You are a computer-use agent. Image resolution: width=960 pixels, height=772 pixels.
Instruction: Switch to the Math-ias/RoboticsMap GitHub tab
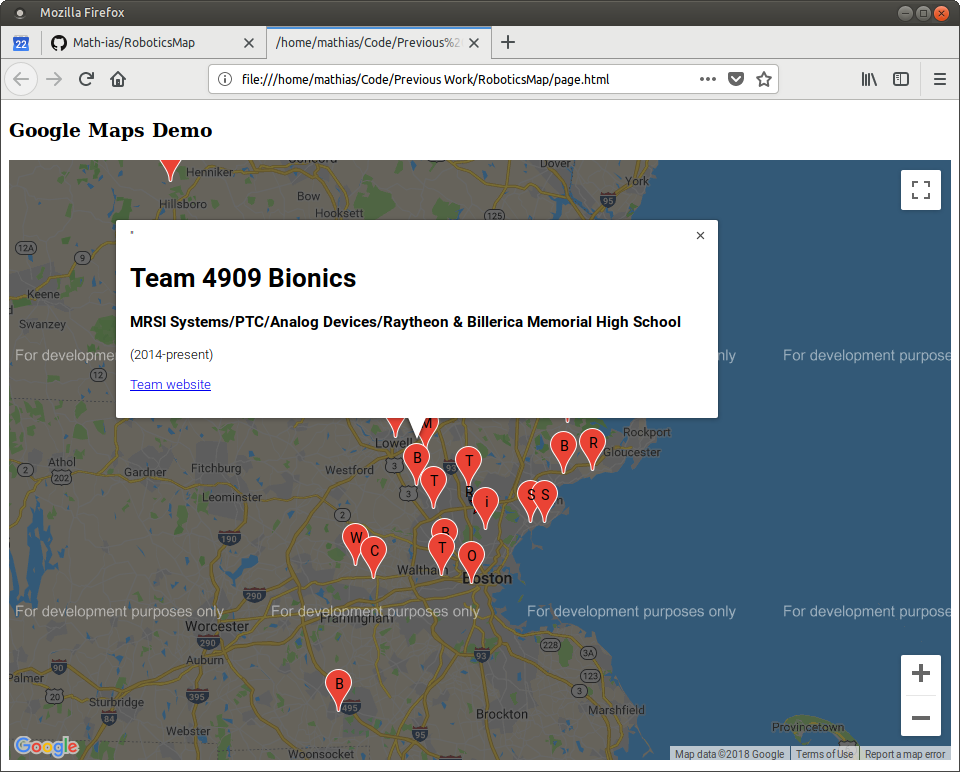click(x=153, y=43)
